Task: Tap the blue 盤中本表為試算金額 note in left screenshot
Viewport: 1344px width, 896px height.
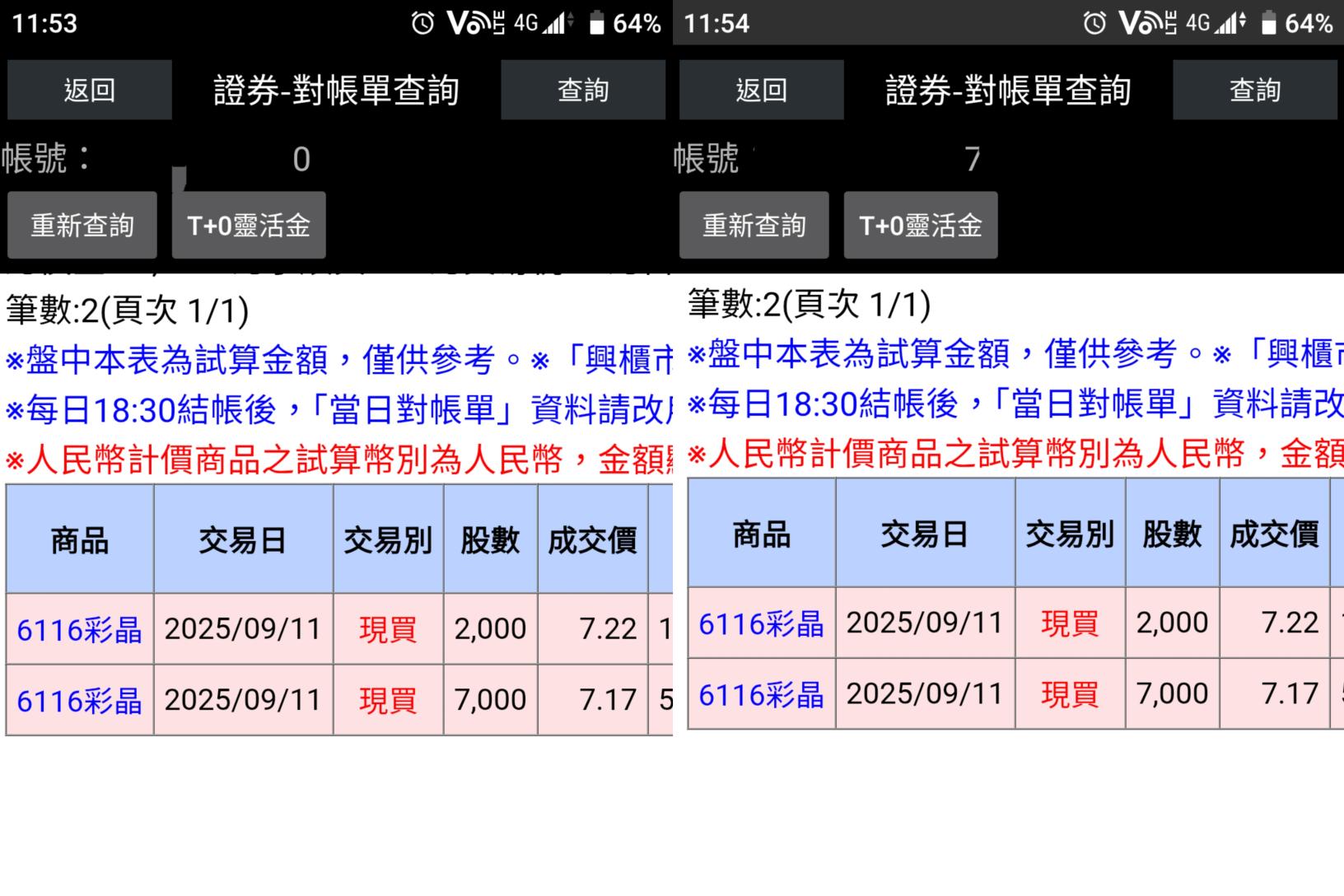Action: click(x=339, y=360)
